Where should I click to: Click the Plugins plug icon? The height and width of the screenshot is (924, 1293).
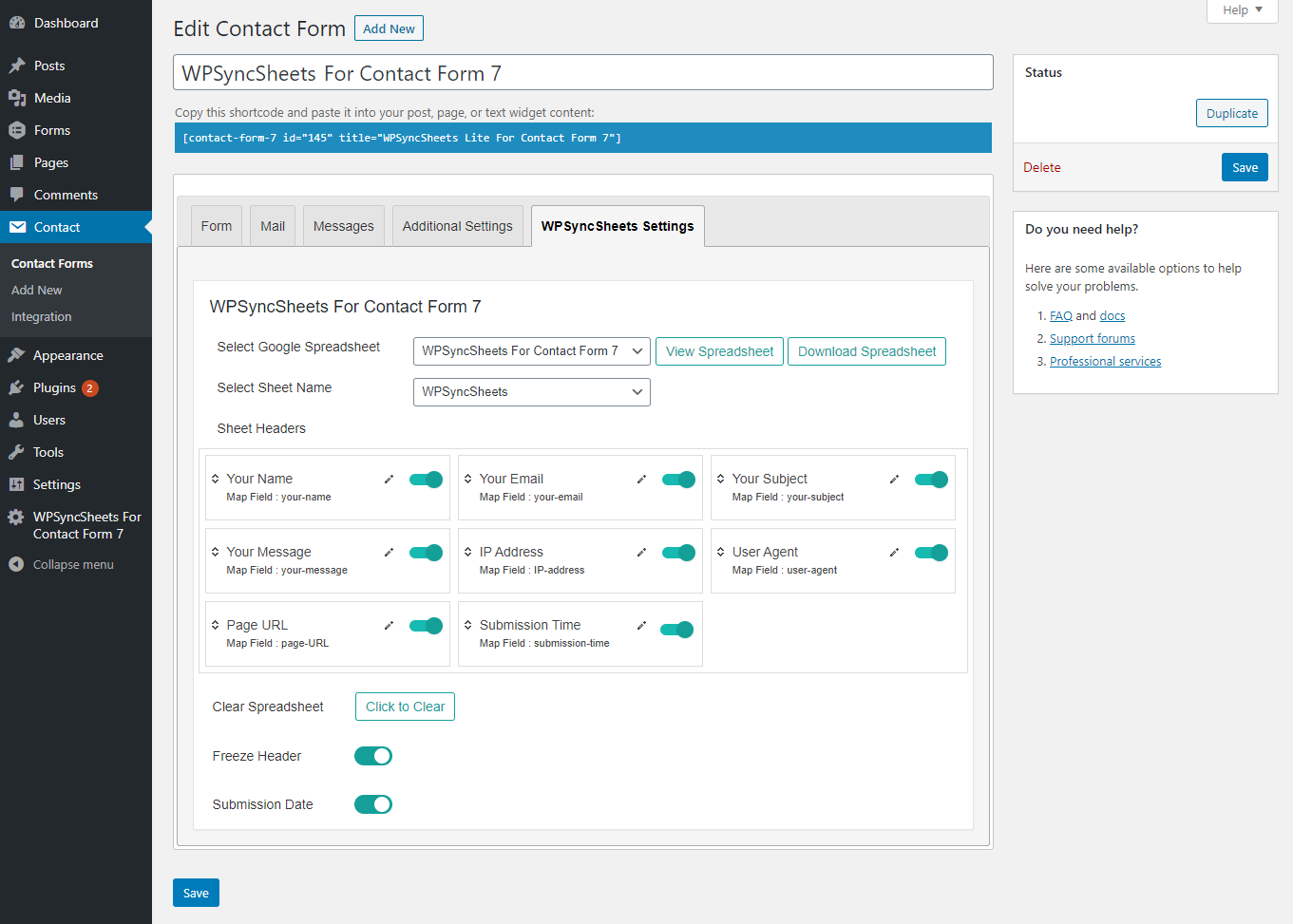[x=16, y=387]
